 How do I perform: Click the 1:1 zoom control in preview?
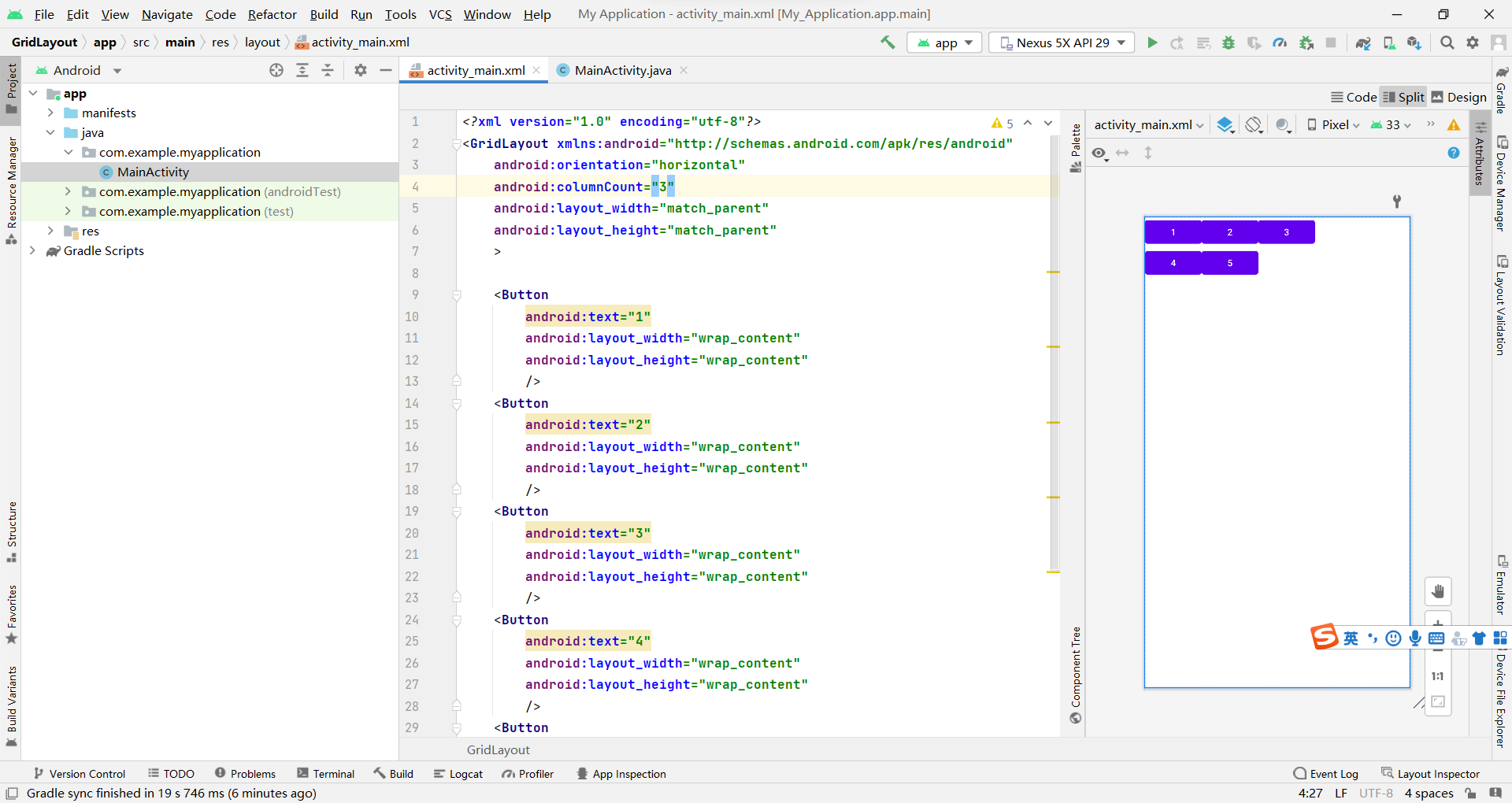pyautogui.click(x=1439, y=675)
